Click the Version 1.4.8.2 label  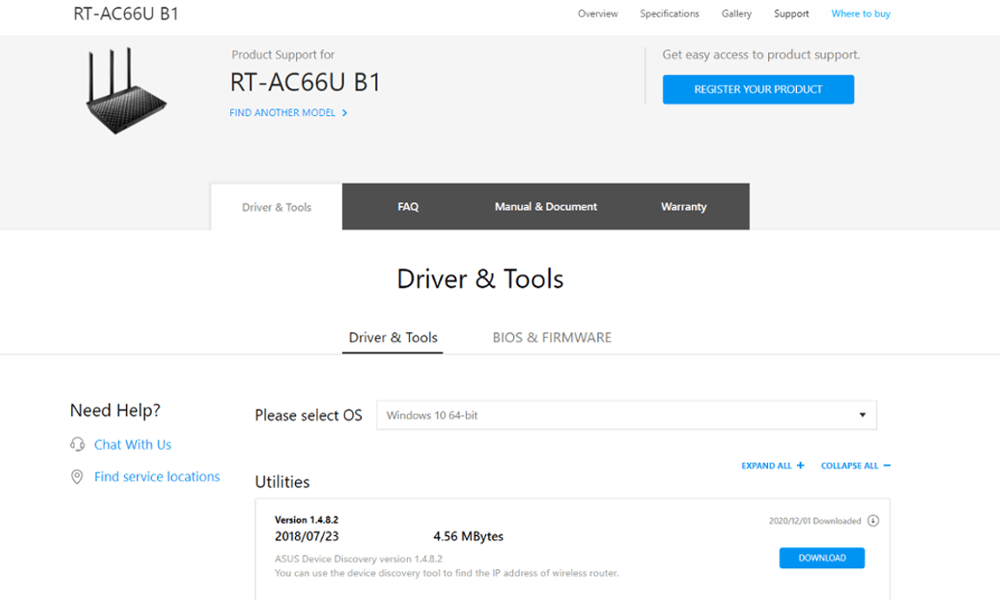click(307, 520)
